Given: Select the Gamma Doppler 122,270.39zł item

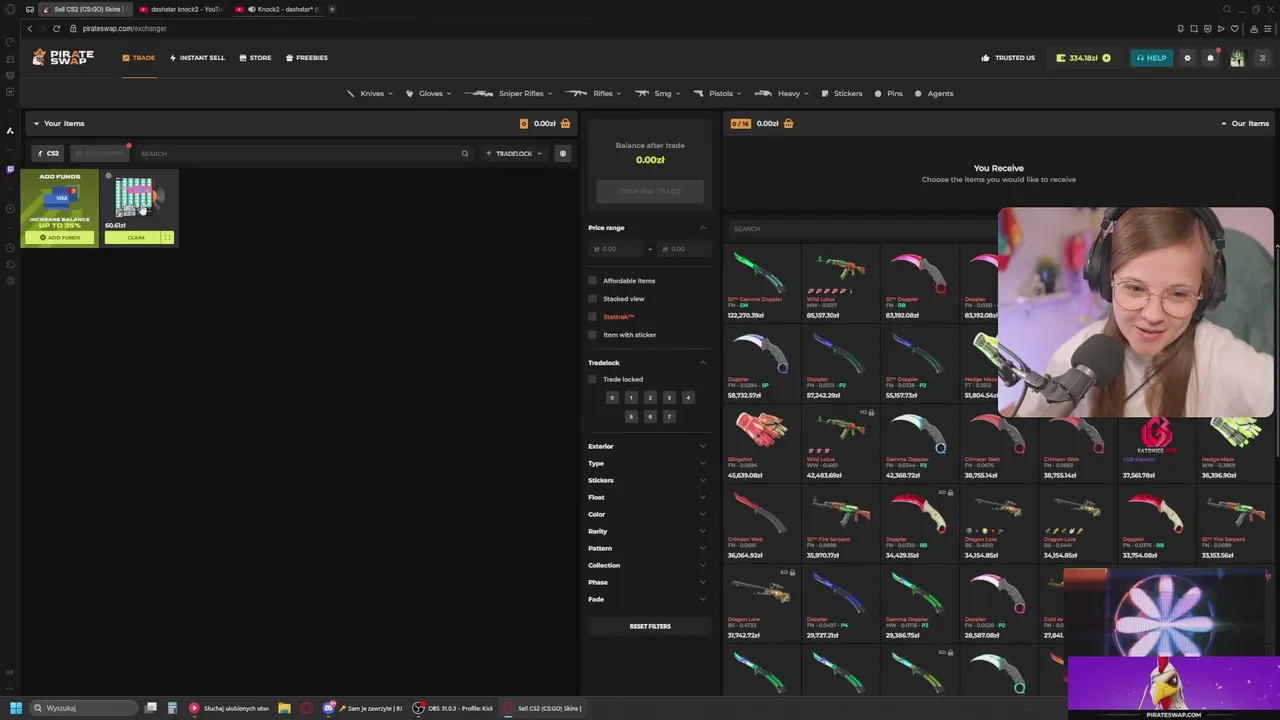Looking at the screenshot, I should coord(761,284).
